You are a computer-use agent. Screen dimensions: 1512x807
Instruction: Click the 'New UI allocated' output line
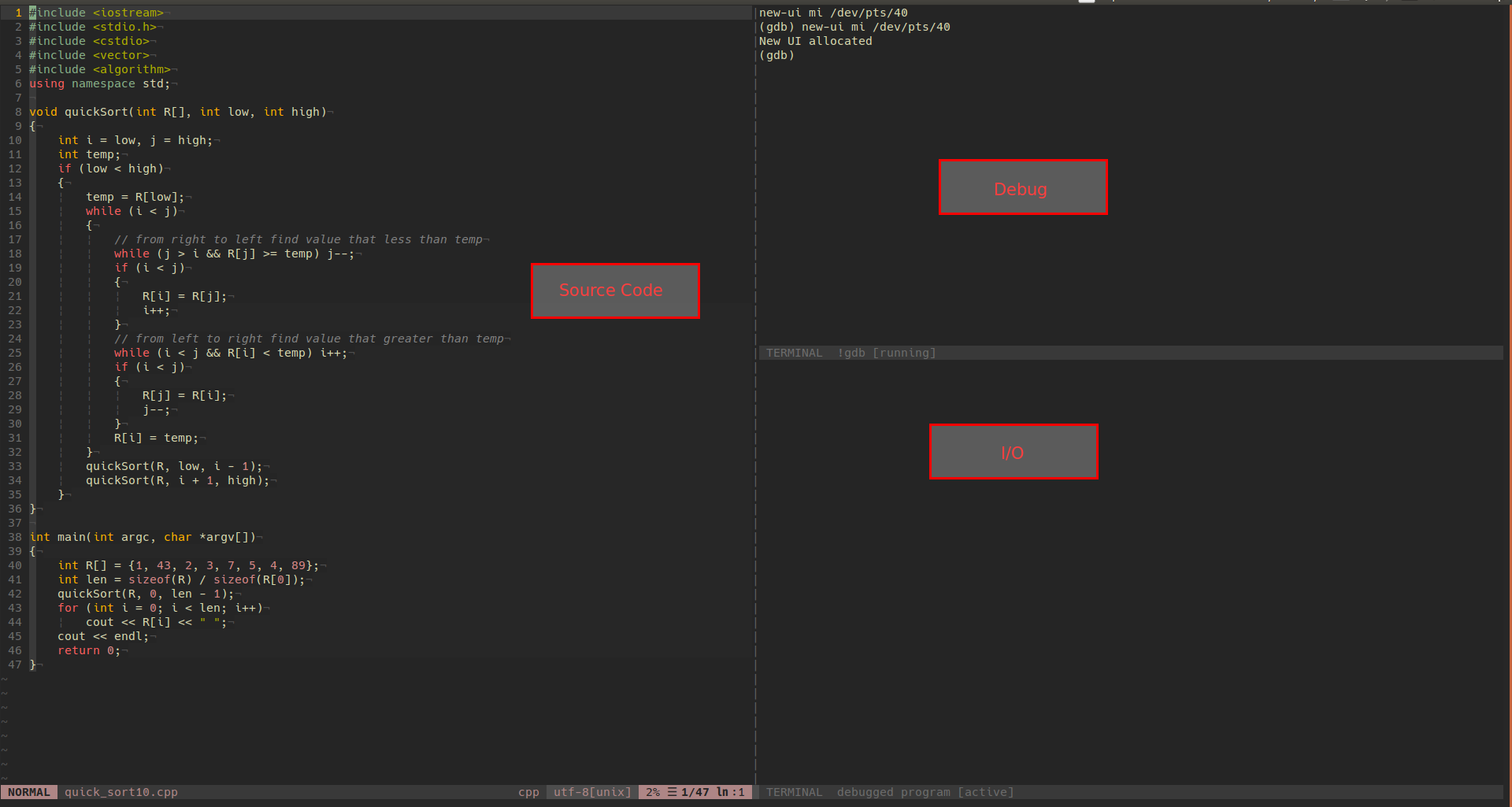pos(815,41)
